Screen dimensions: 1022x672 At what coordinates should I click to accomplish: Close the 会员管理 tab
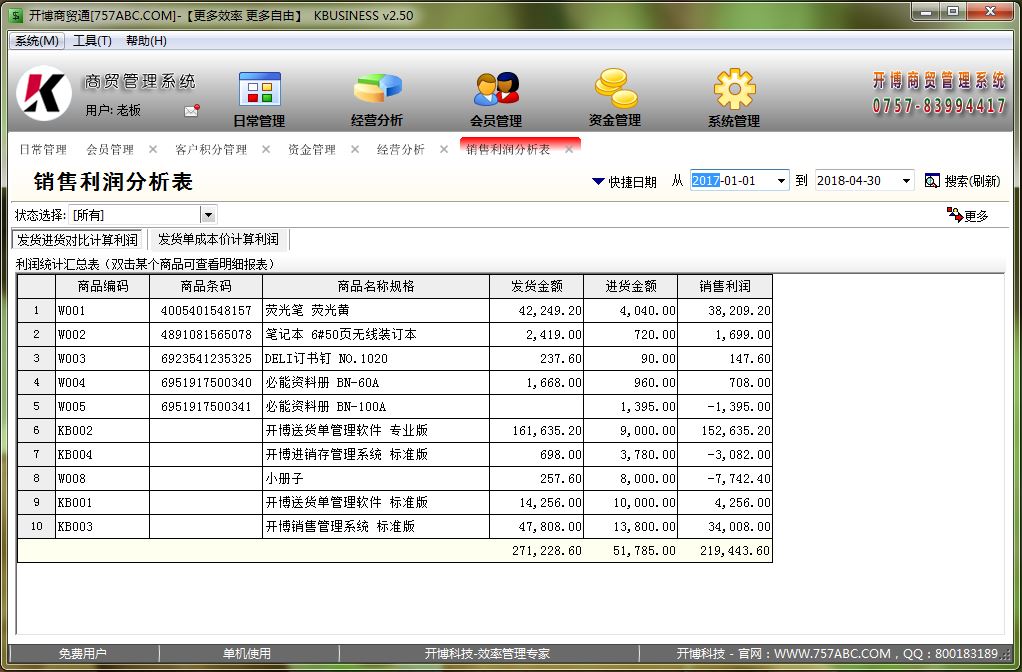click(153, 149)
